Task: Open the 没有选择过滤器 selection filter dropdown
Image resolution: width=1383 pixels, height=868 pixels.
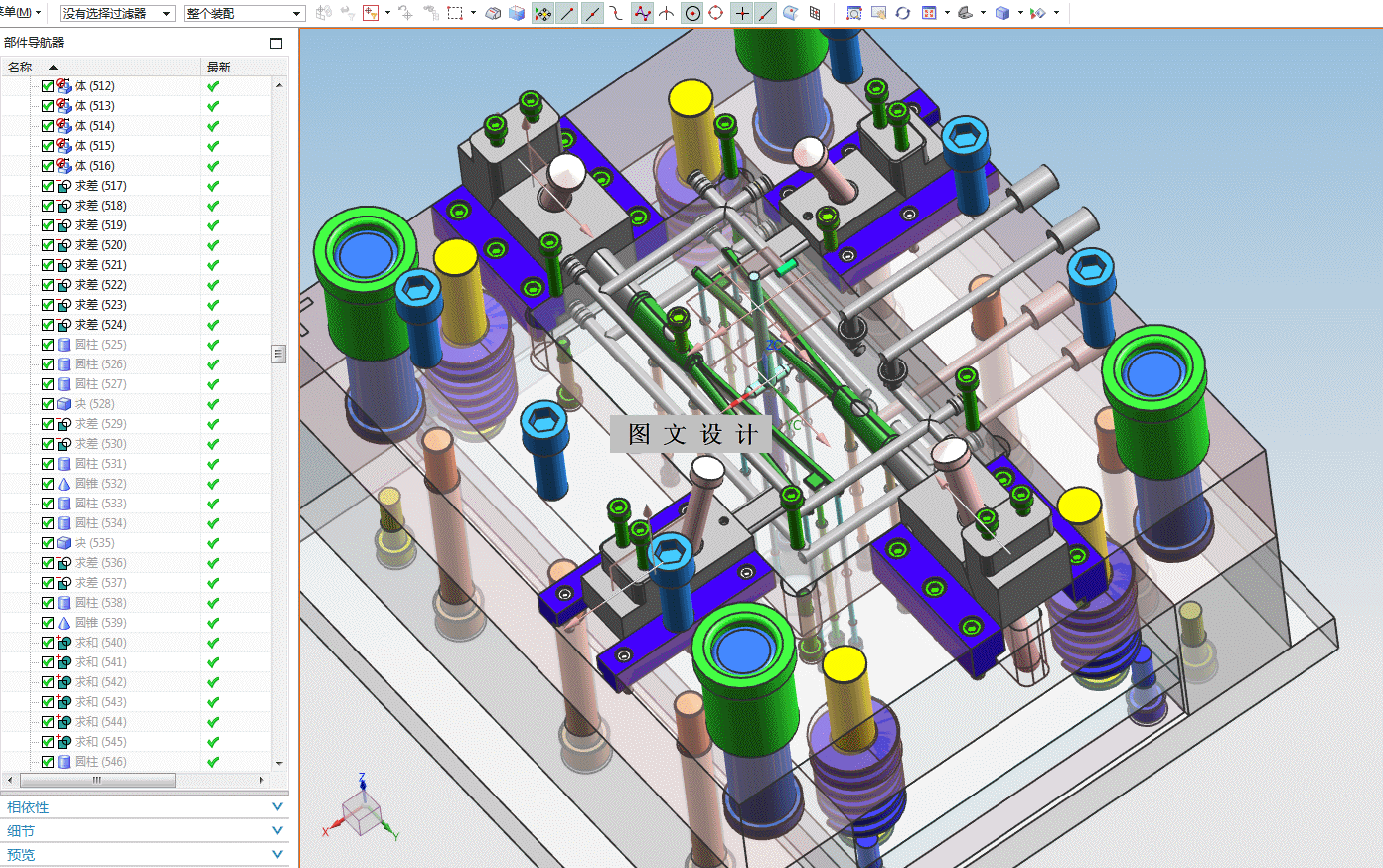Action: (117, 13)
